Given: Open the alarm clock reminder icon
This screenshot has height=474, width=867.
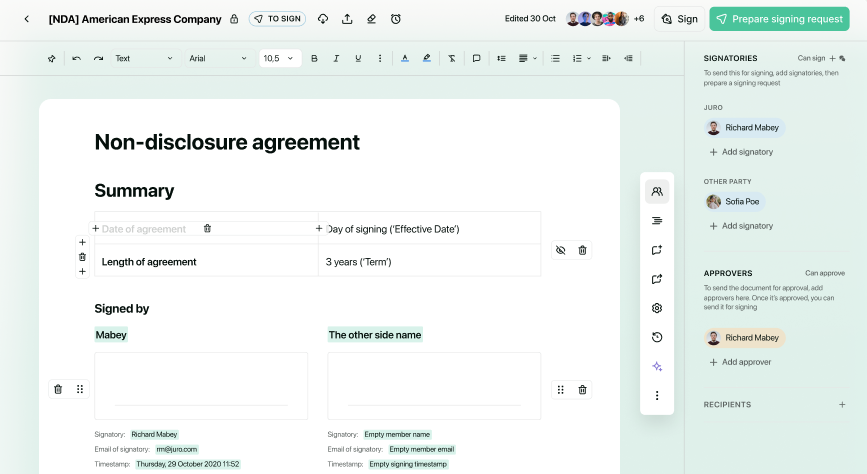Looking at the screenshot, I should pyautogui.click(x=396, y=19).
